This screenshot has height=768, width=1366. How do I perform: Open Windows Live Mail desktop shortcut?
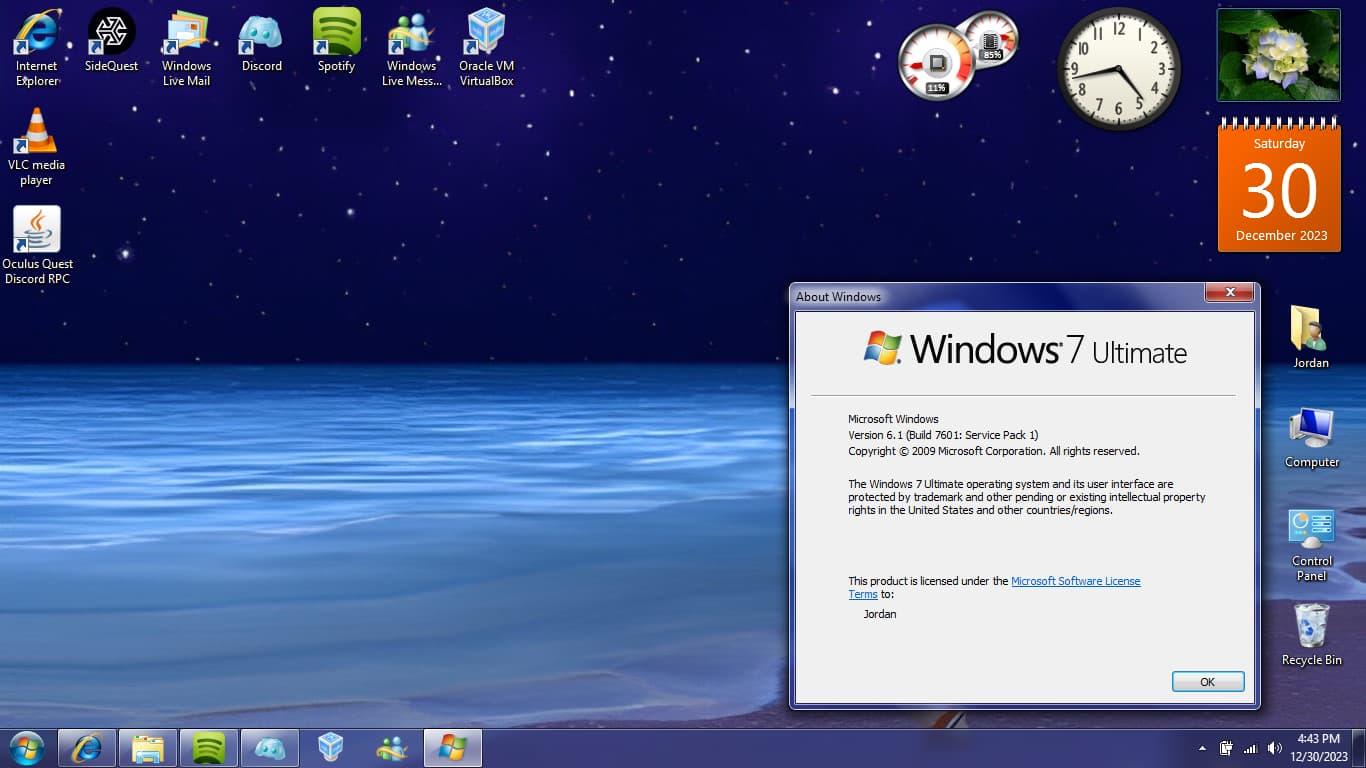pyautogui.click(x=187, y=47)
